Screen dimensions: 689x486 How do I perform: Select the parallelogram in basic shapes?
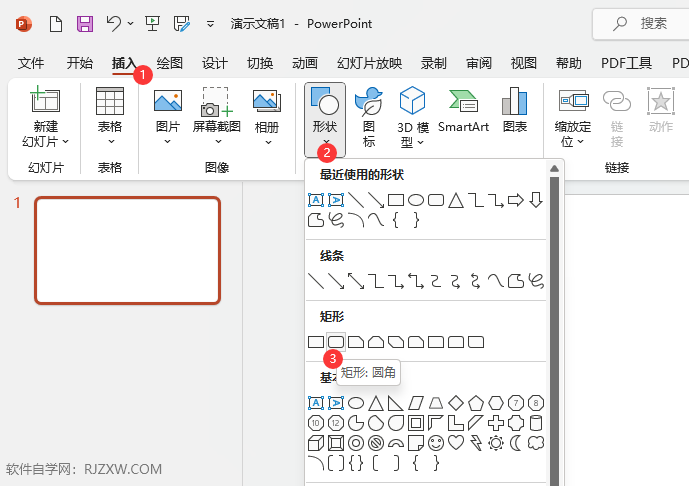tap(416, 403)
